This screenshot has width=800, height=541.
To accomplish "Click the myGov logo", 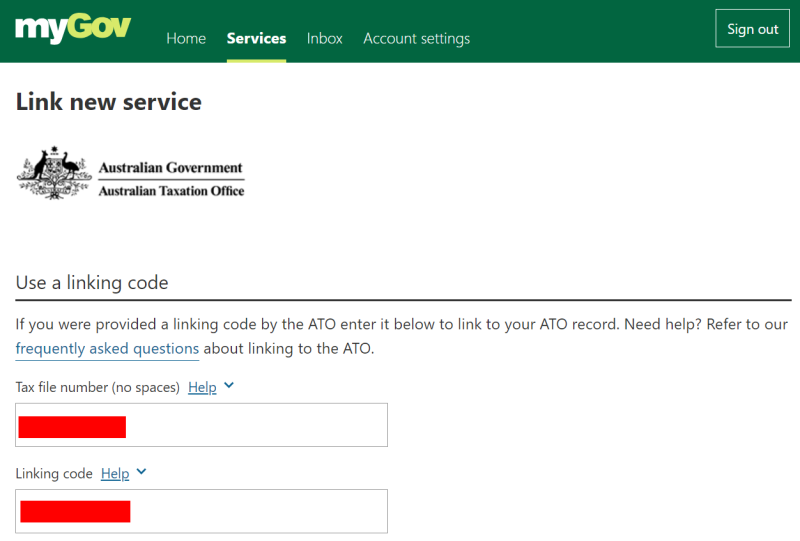I will [73, 28].
